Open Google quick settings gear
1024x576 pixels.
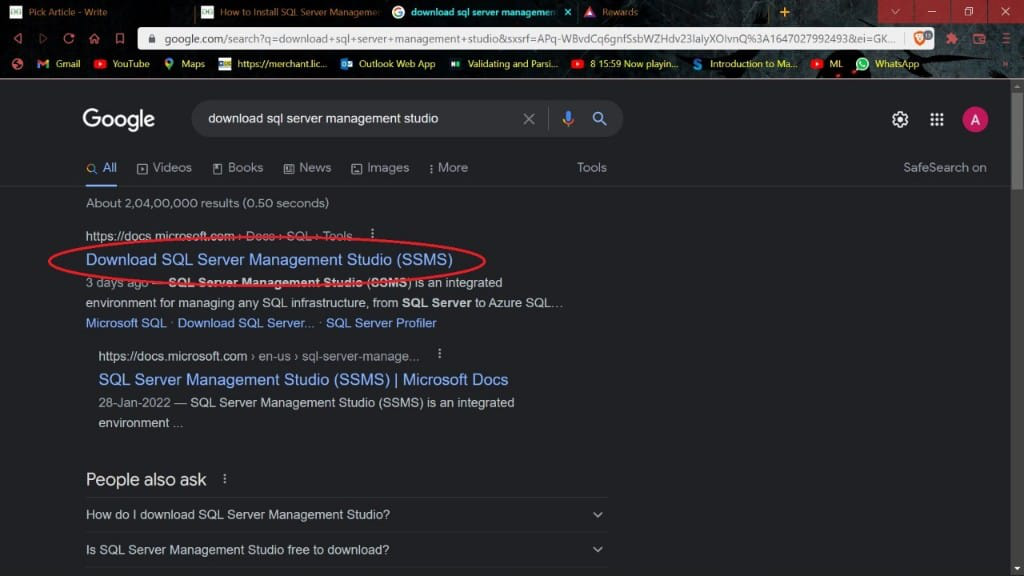(x=900, y=120)
